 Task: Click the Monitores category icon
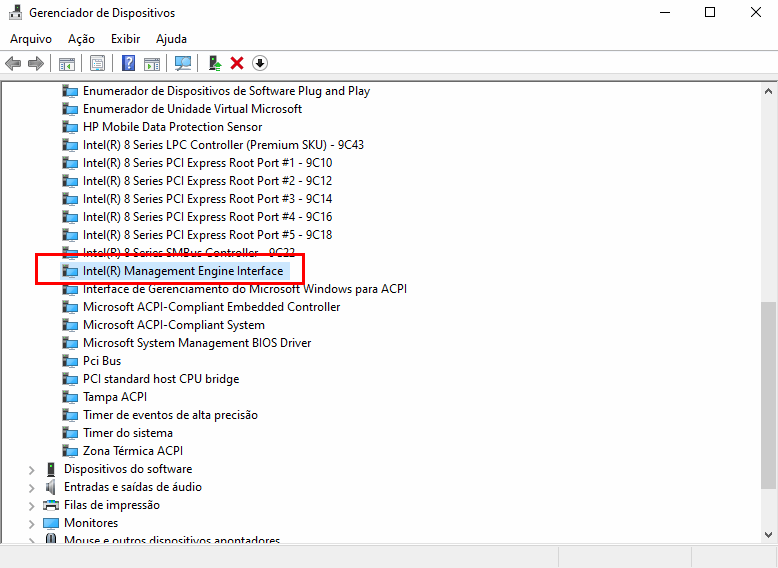point(51,523)
